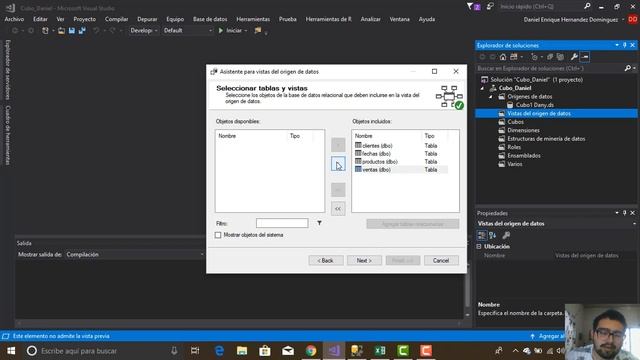The image size is (640, 360).
Task: Enable Mostrar objetos del sistema checkbox
Action: pyautogui.click(x=218, y=235)
